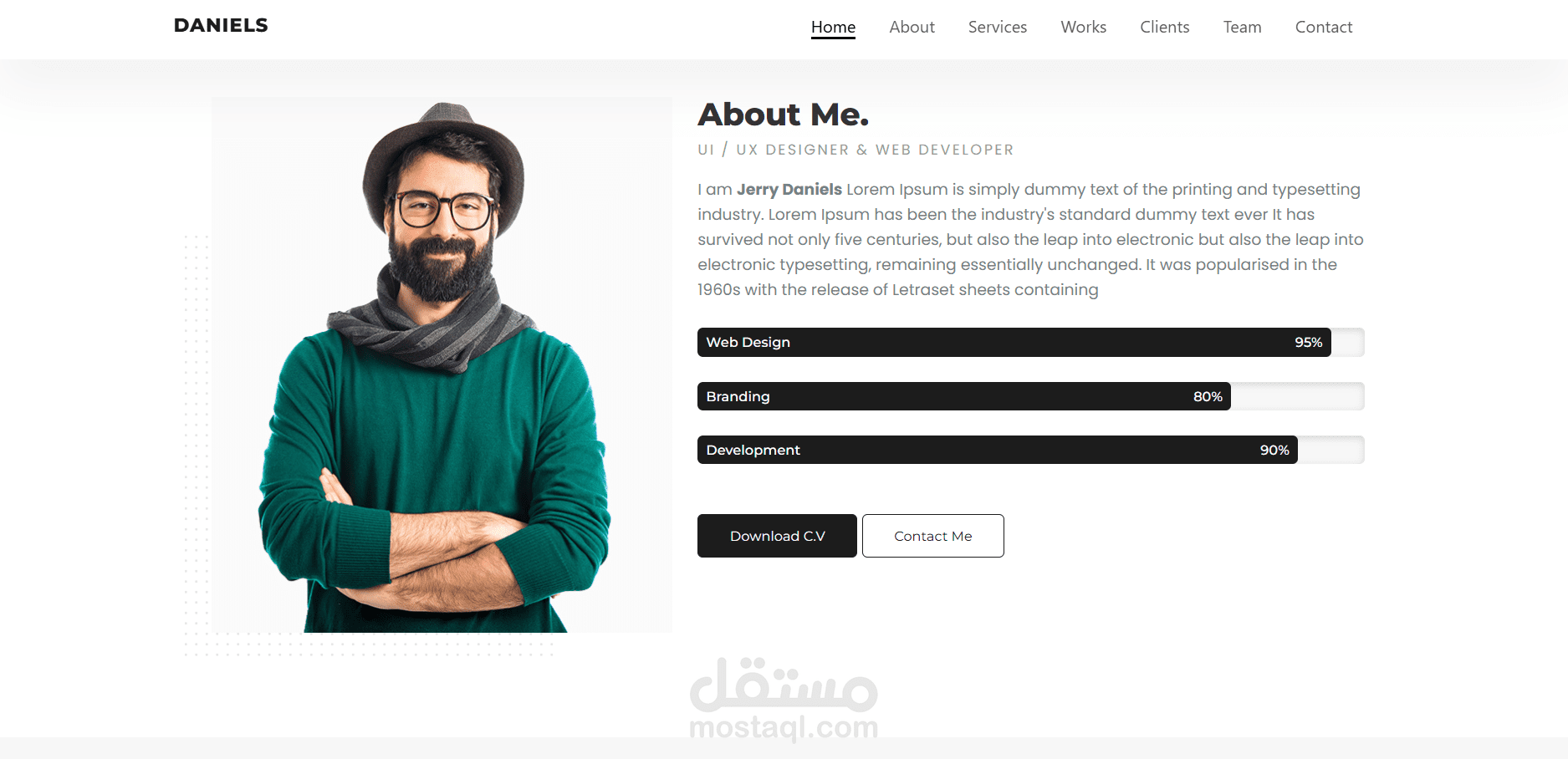The height and width of the screenshot is (759, 1568).
Task: Go to the About nav link
Action: (912, 27)
